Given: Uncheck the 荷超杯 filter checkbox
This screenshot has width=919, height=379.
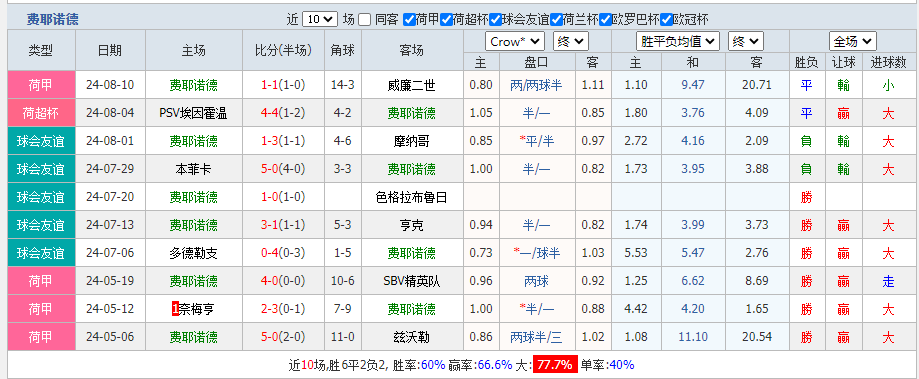Looking at the screenshot, I should coord(446,19).
